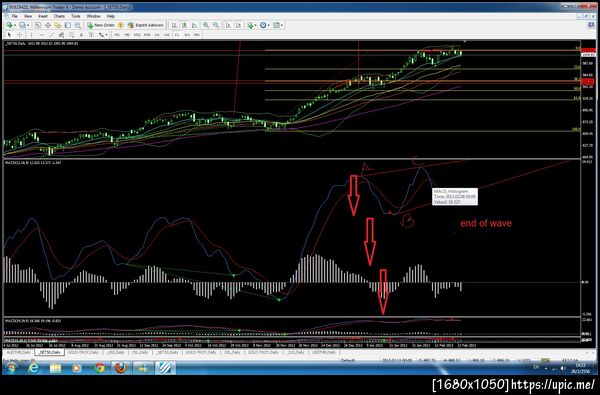
Task: Launch Internet Explorer from the taskbar
Action: (34, 368)
